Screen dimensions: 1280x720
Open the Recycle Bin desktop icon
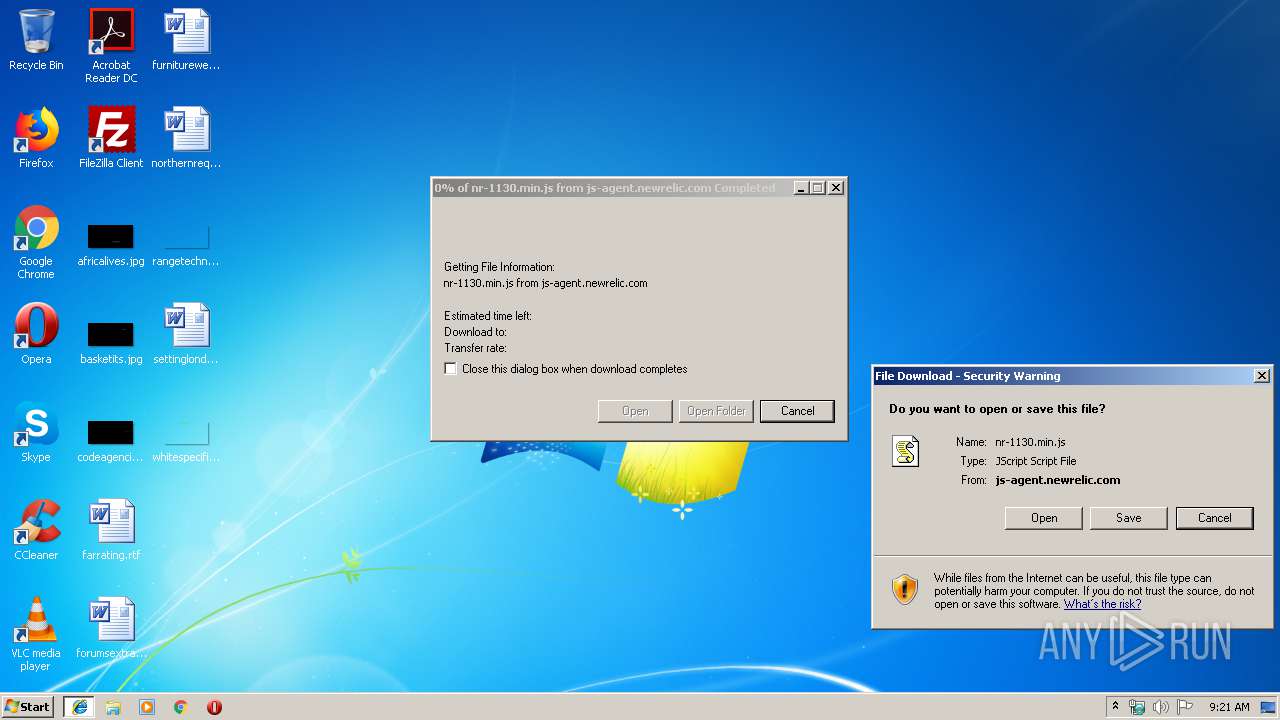[36, 41]
